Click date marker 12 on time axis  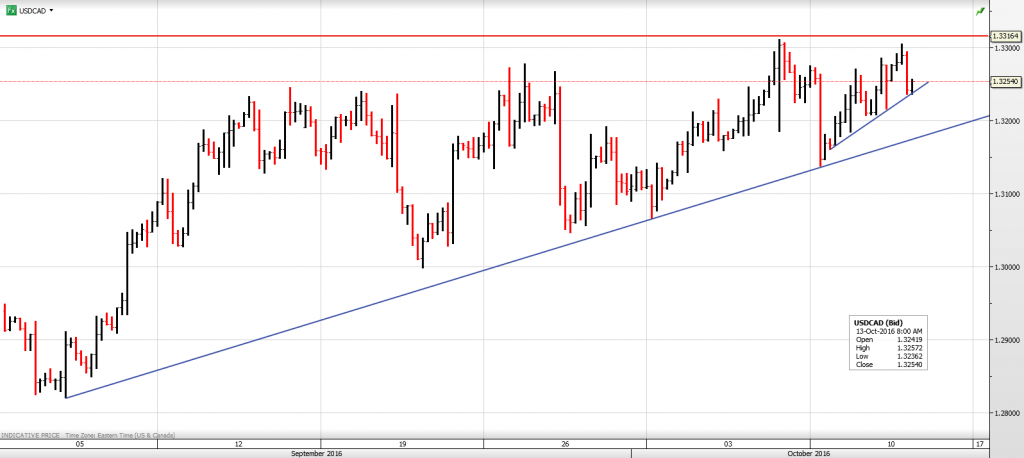(x=239, y=443)
